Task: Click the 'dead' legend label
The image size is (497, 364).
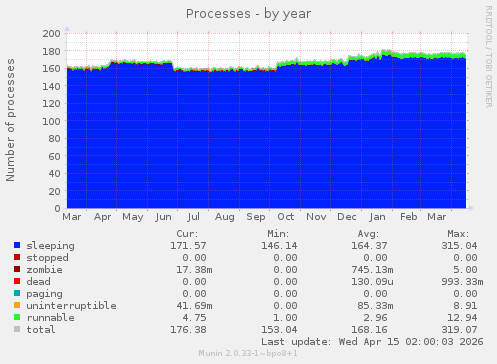Action: 39,282
